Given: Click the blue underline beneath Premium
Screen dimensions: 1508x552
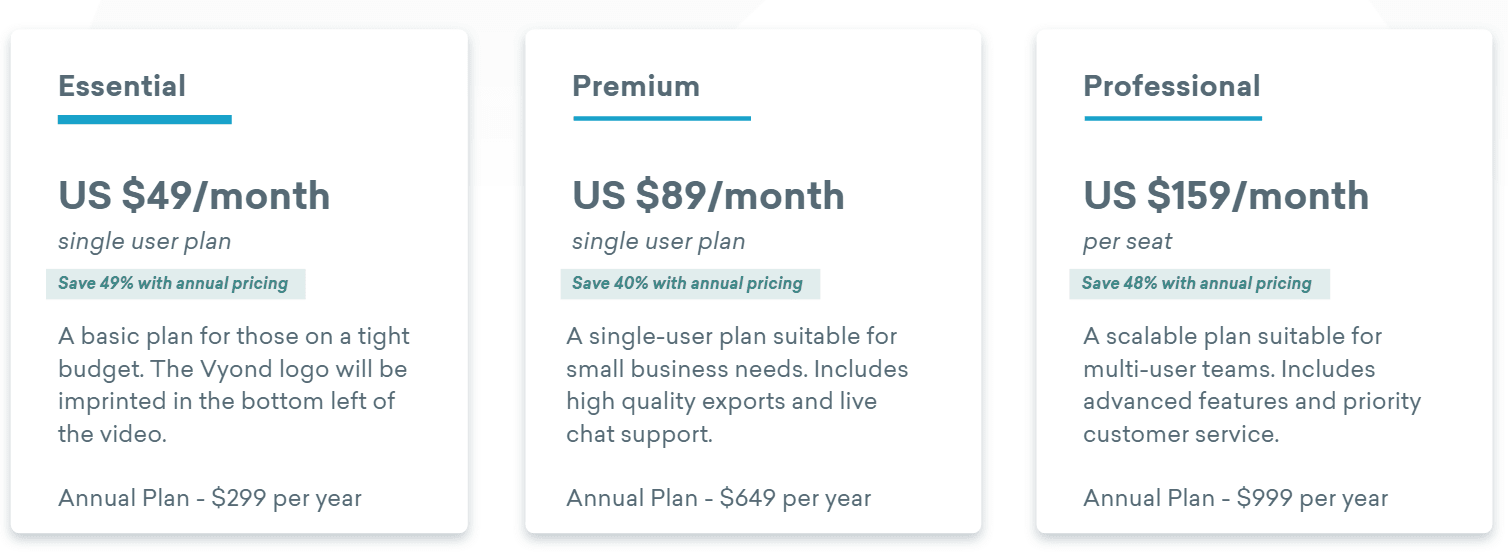Looking at the screenshot, I should (662, 118).
